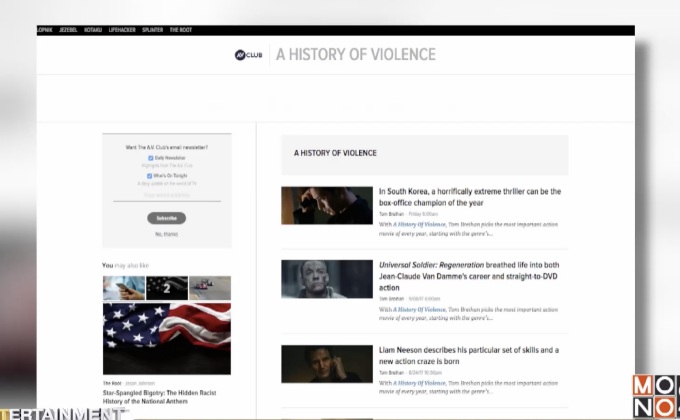The image size is (680, 420).
Task: Toggle the Daily Newsletter checkbox
Action: coord(150,158)
